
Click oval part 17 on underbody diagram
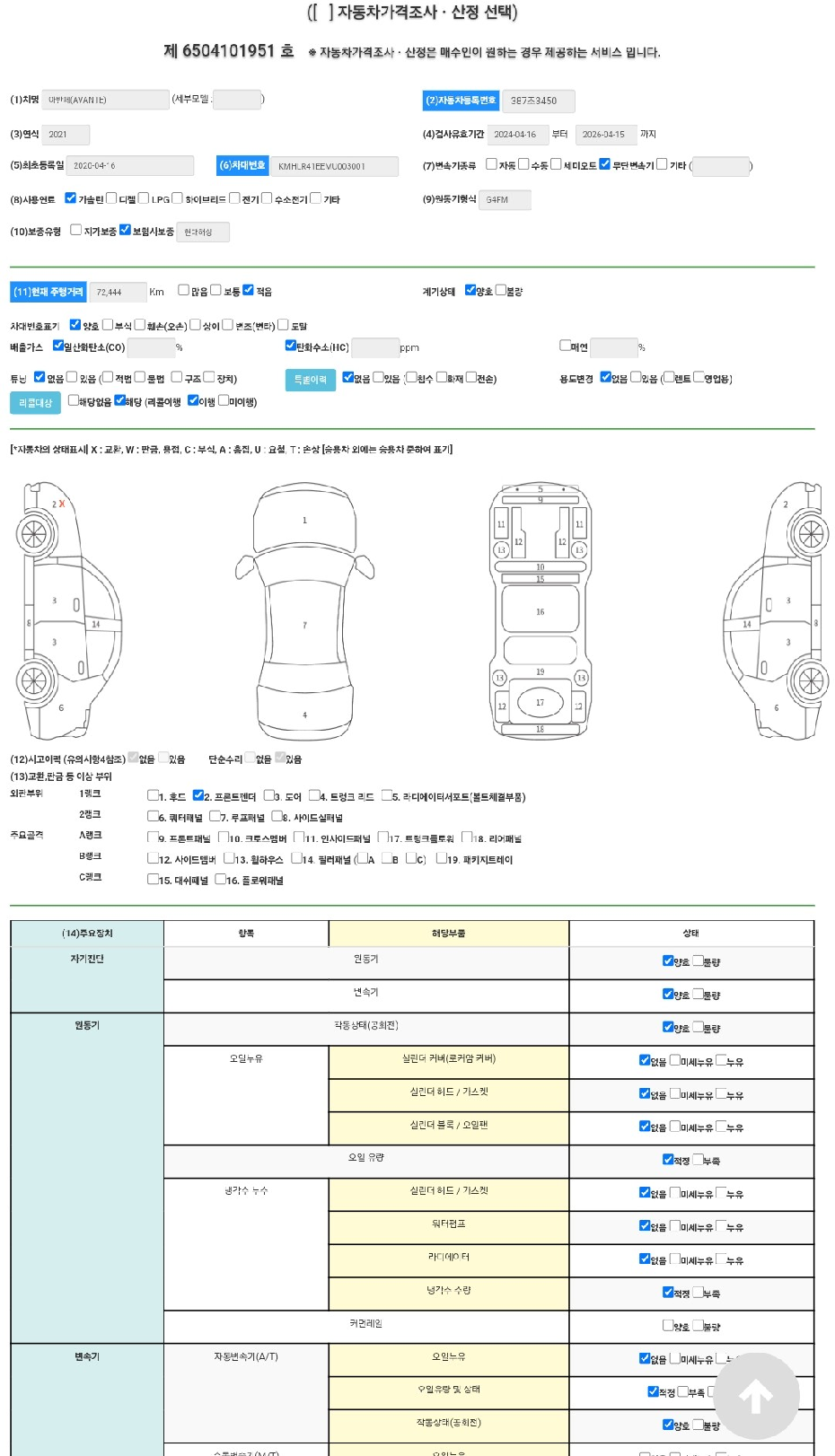point(540,703)
